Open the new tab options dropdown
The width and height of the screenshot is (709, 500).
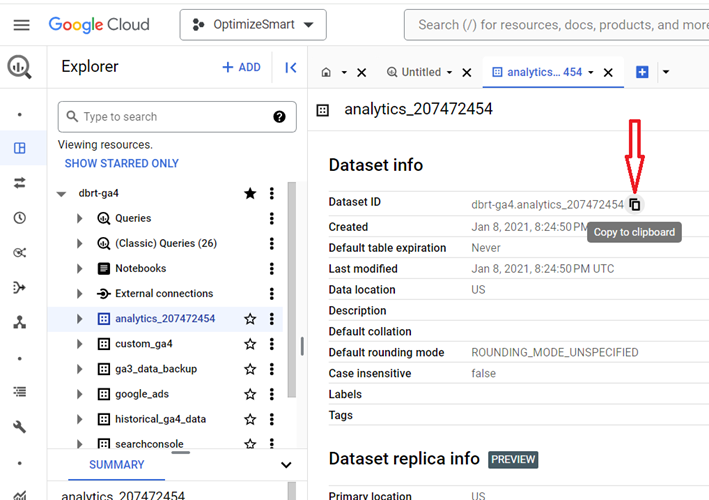pyautogui.click(x=666, y=72)
